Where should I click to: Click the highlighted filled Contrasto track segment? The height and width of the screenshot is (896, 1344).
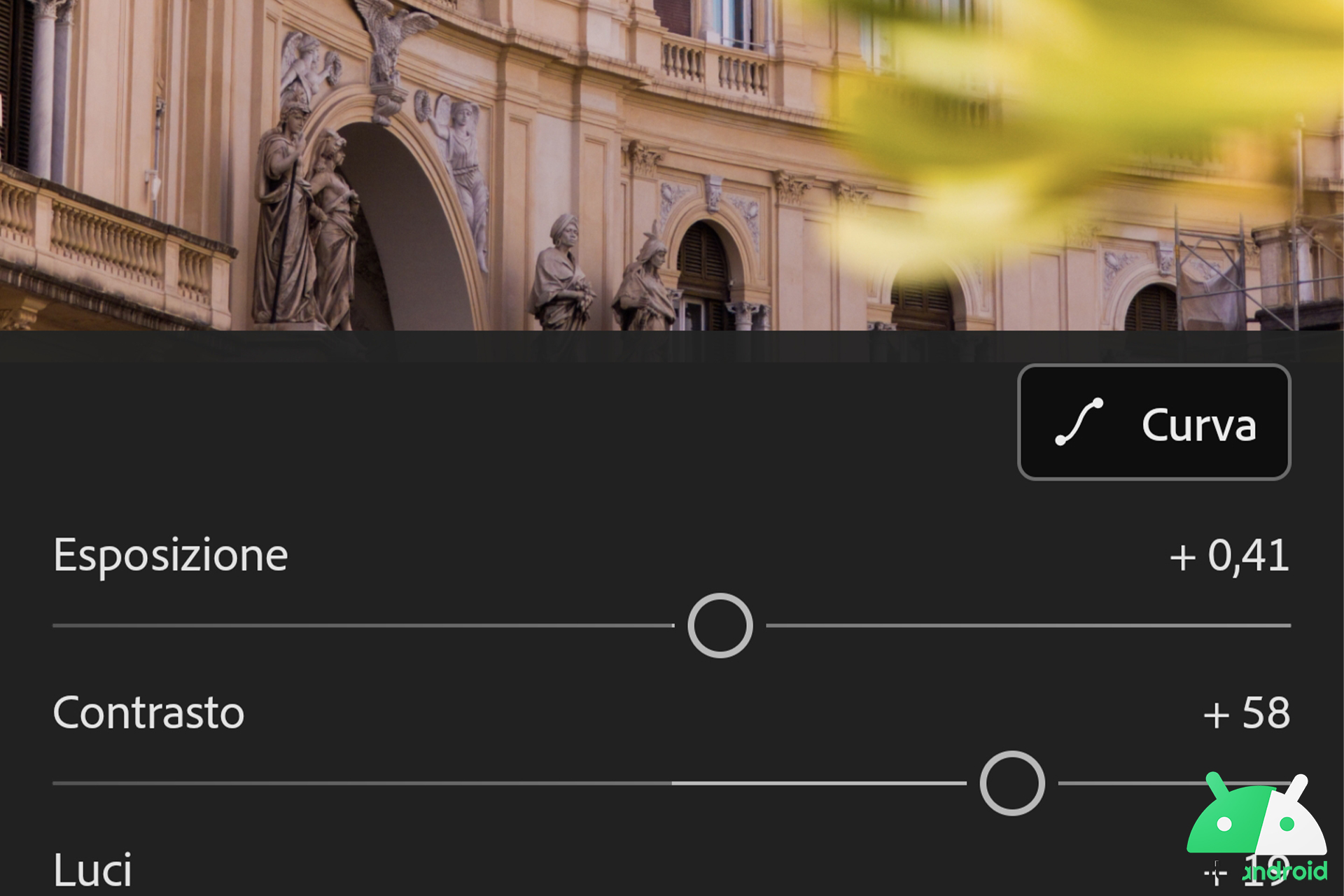pyautogui.click(x=819, y=783)
